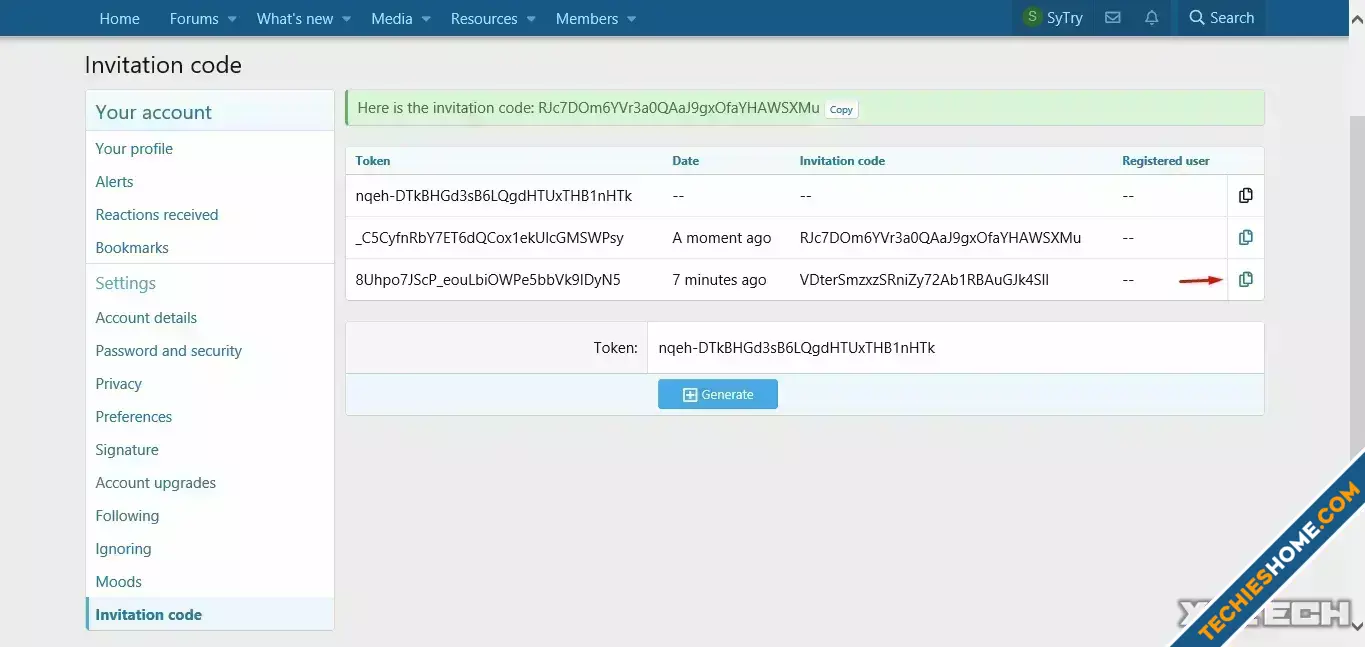Screen dimensions: 1365x647
Task: Click invitation code RJc7DOm6YVr3a0QAaJ9gxOfaYHAWSXMu in table
Action: pyautogui.click(x=940, y=238)
